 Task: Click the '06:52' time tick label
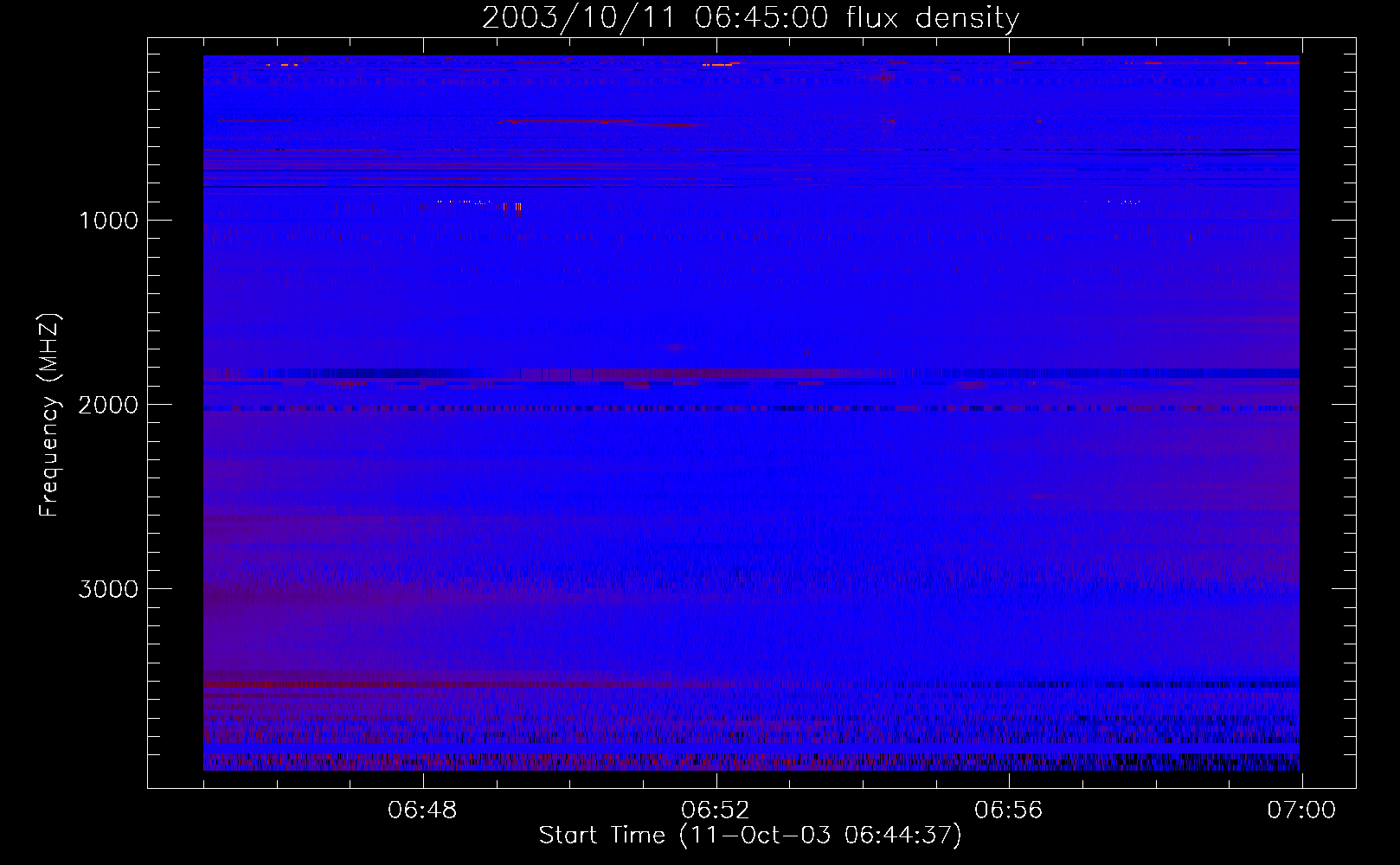(716, 811)
